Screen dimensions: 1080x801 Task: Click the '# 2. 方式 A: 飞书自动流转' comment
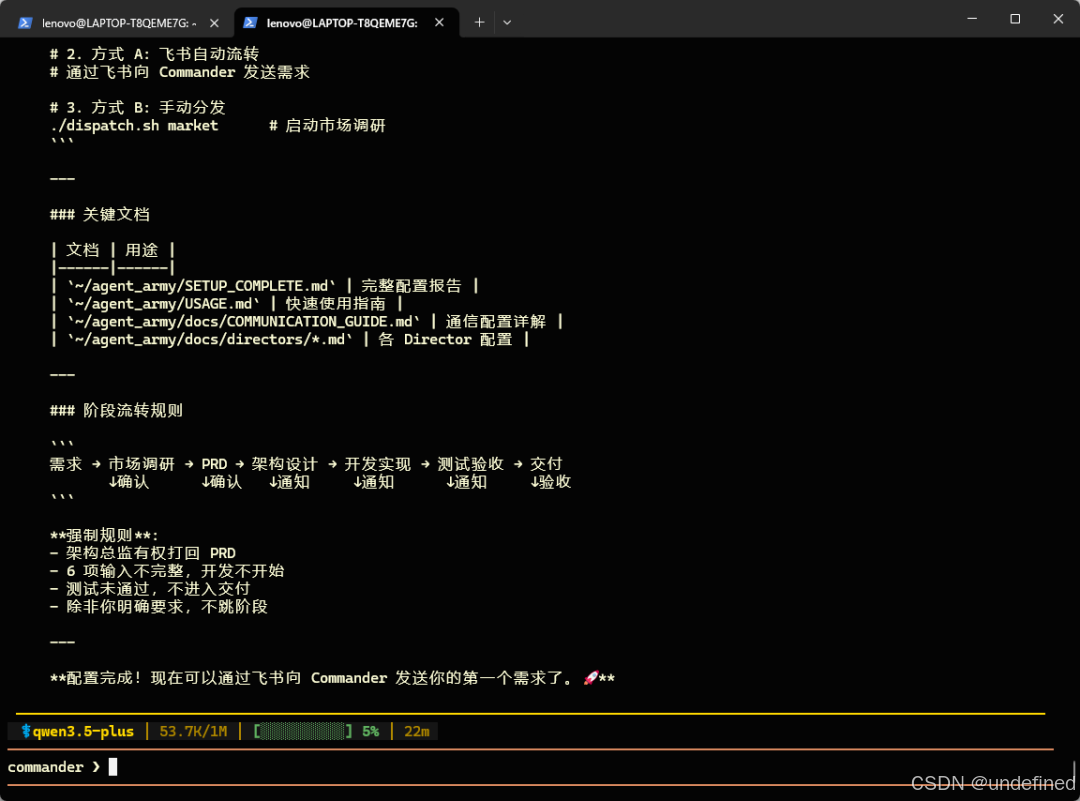pos(154,54)
